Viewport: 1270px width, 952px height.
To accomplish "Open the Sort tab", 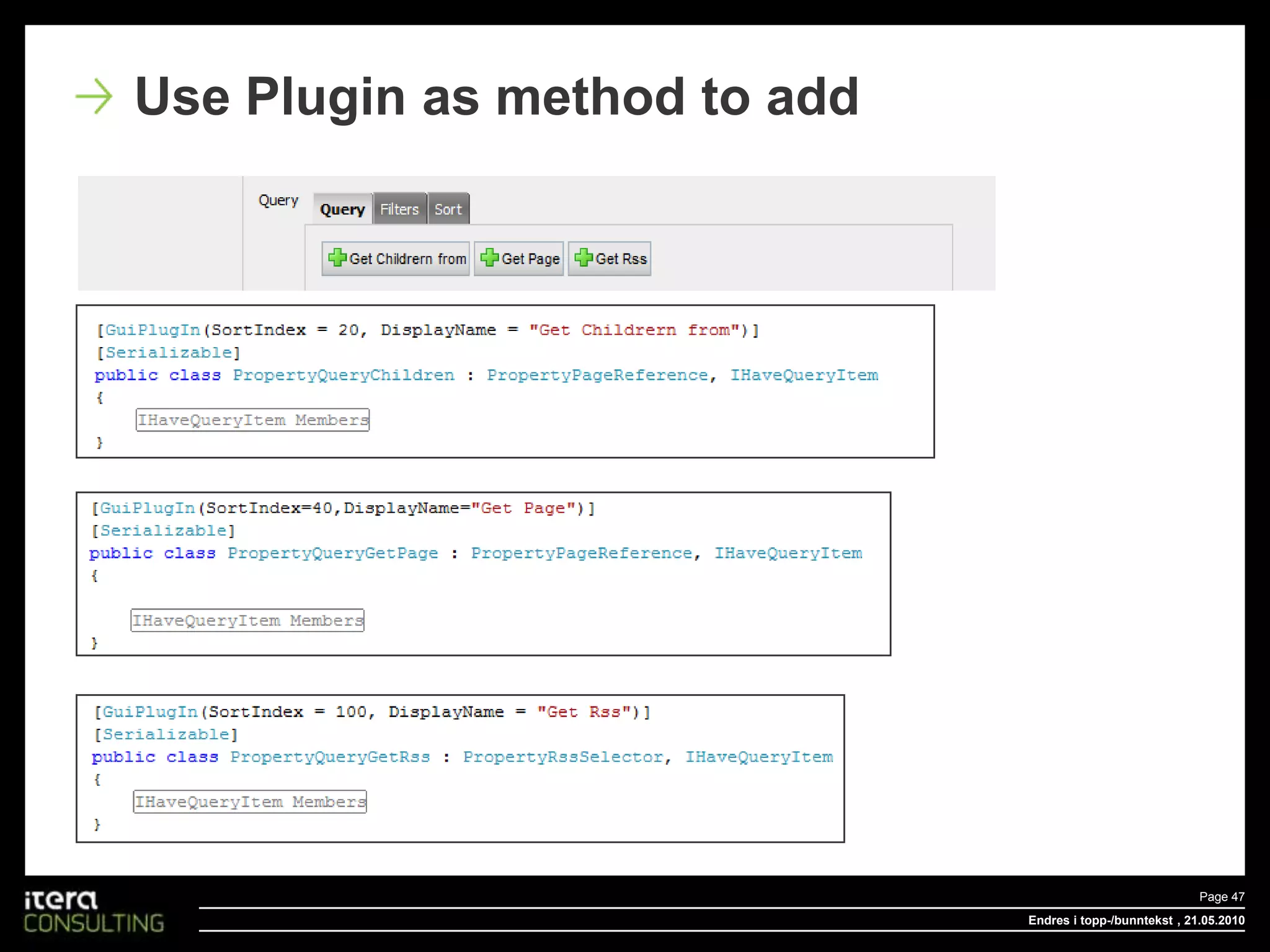I will point(448,209).
